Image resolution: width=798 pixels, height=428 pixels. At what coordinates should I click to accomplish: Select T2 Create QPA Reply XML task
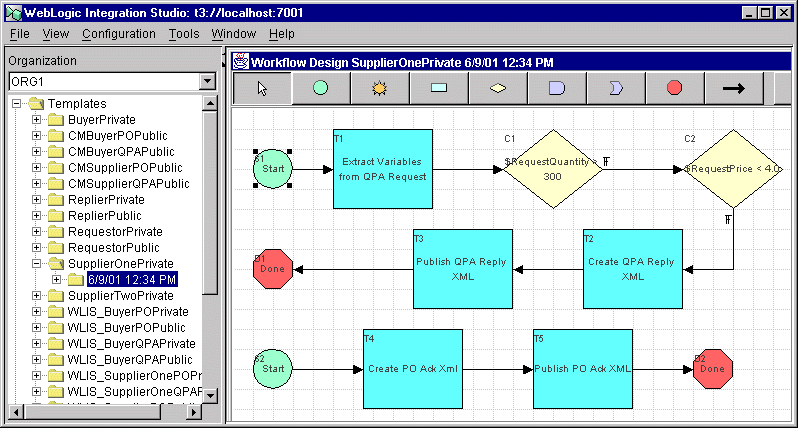tap(633, 269)
